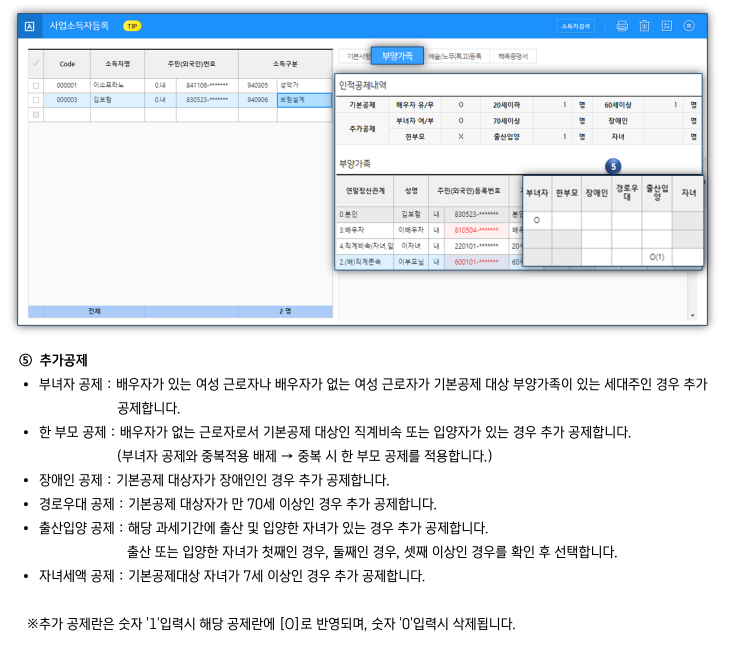The image size is (733, 650).
Task: Click the 소득자명 column header
Action: tap(117, 64)
